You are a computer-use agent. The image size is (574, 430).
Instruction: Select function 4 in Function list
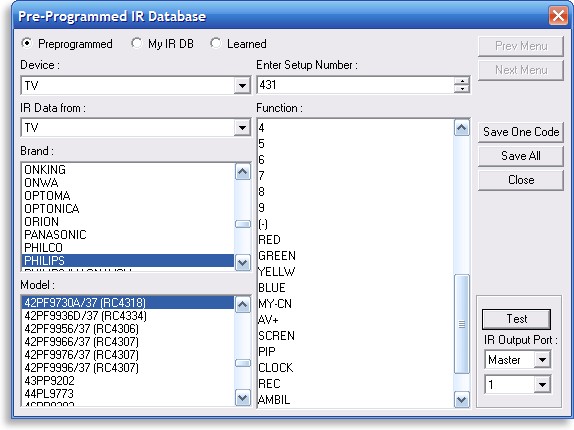(355, 128)
